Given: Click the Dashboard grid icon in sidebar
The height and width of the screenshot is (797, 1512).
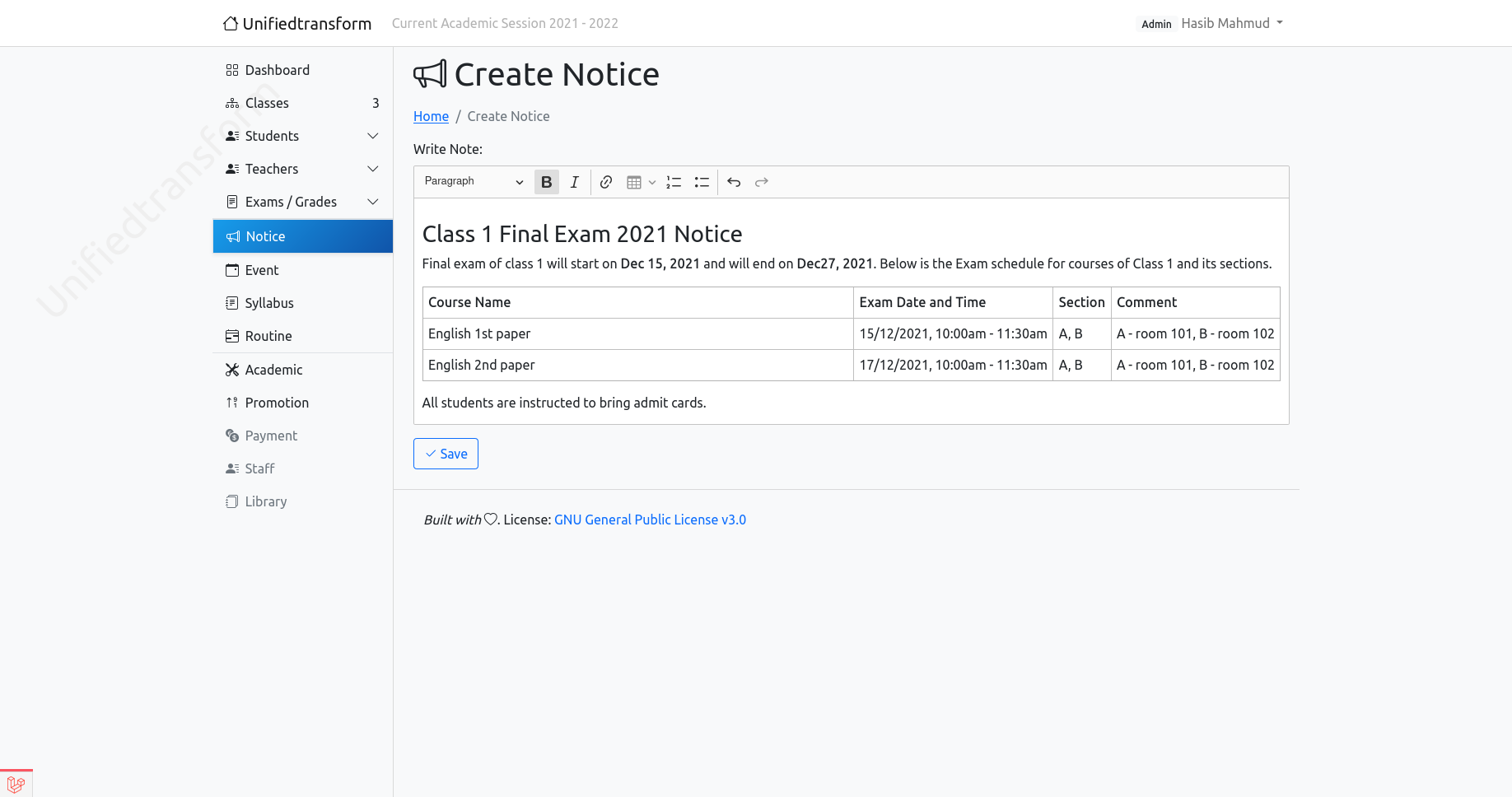Looking at the screenshot, I should 232,70.
